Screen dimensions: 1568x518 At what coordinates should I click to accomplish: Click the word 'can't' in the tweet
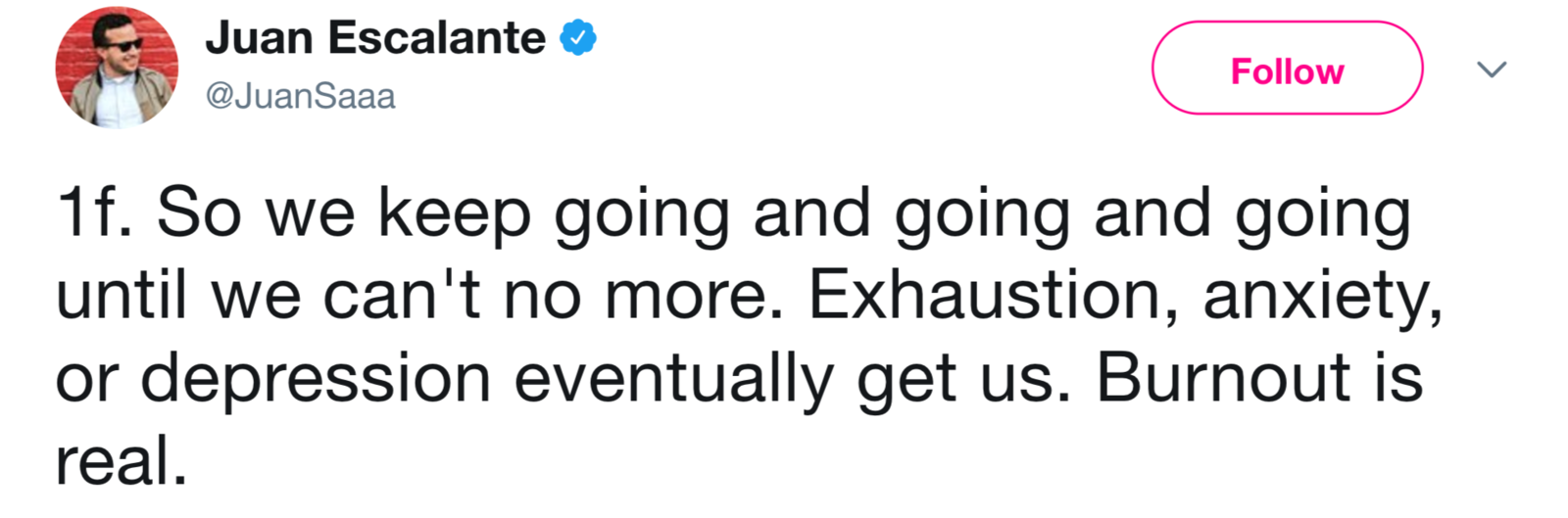[402, 295]
